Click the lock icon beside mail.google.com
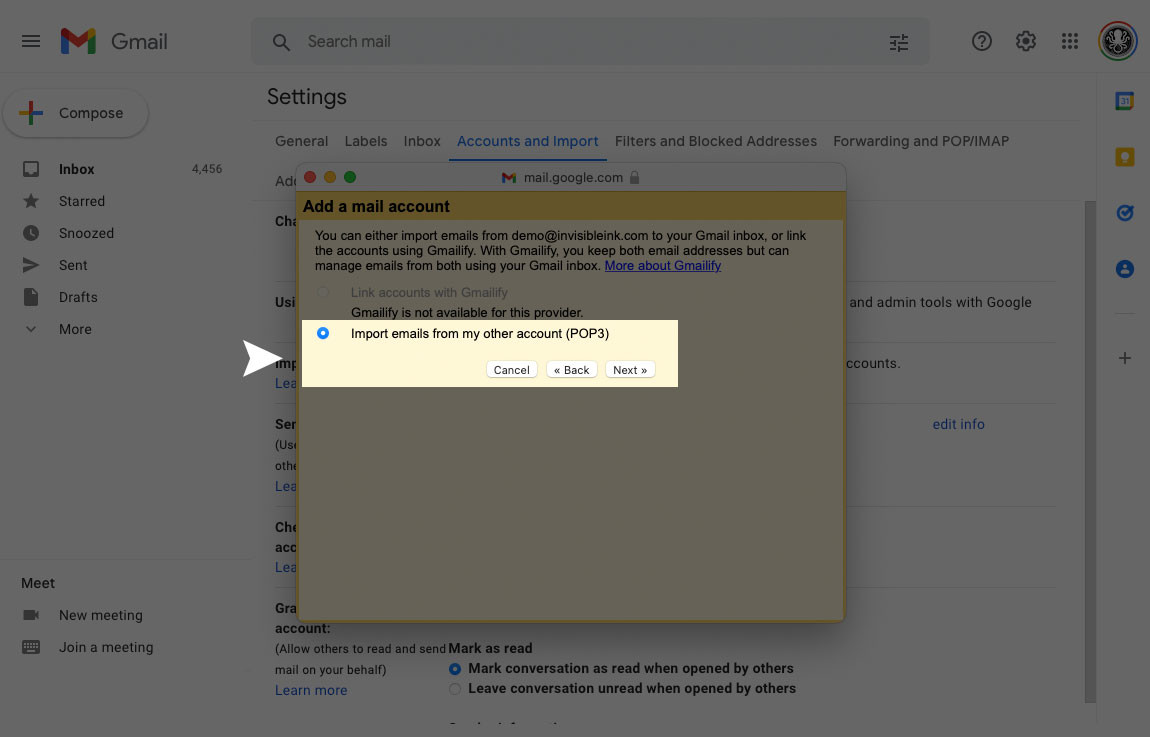Viewport: 1150px width, 737px height. tap(634, 177)
